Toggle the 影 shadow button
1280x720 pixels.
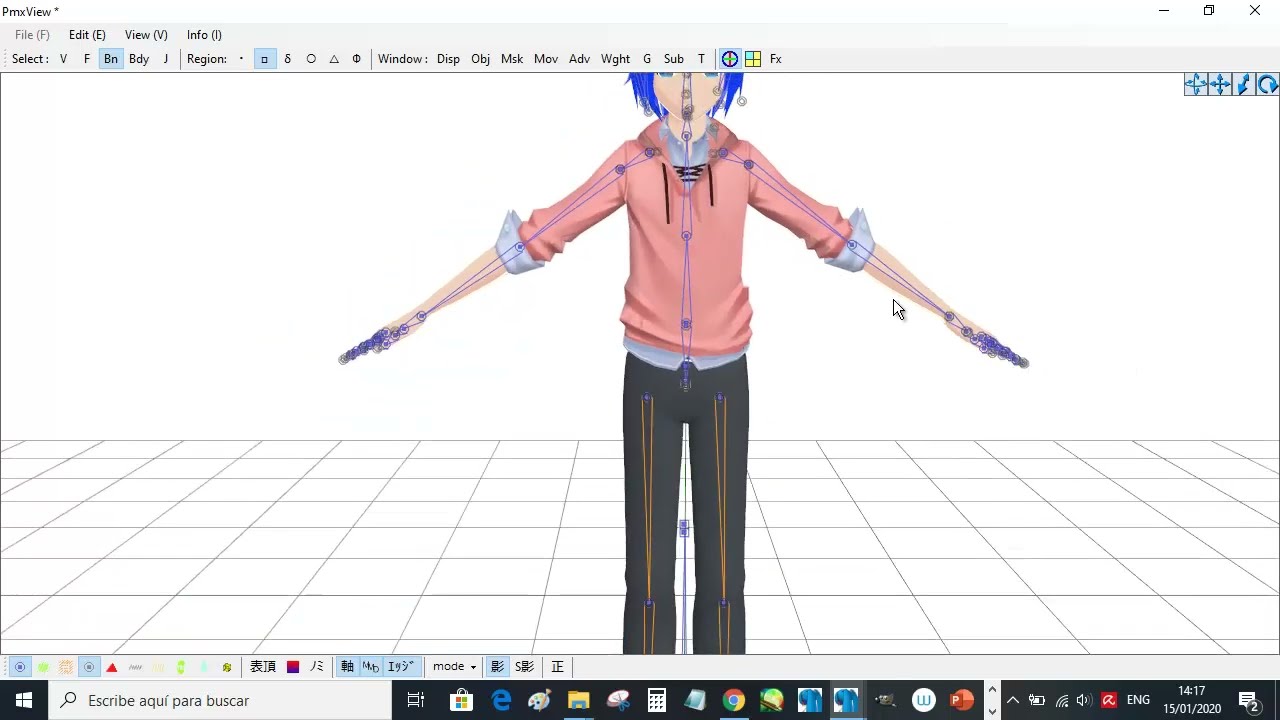(x=497, y=667)
